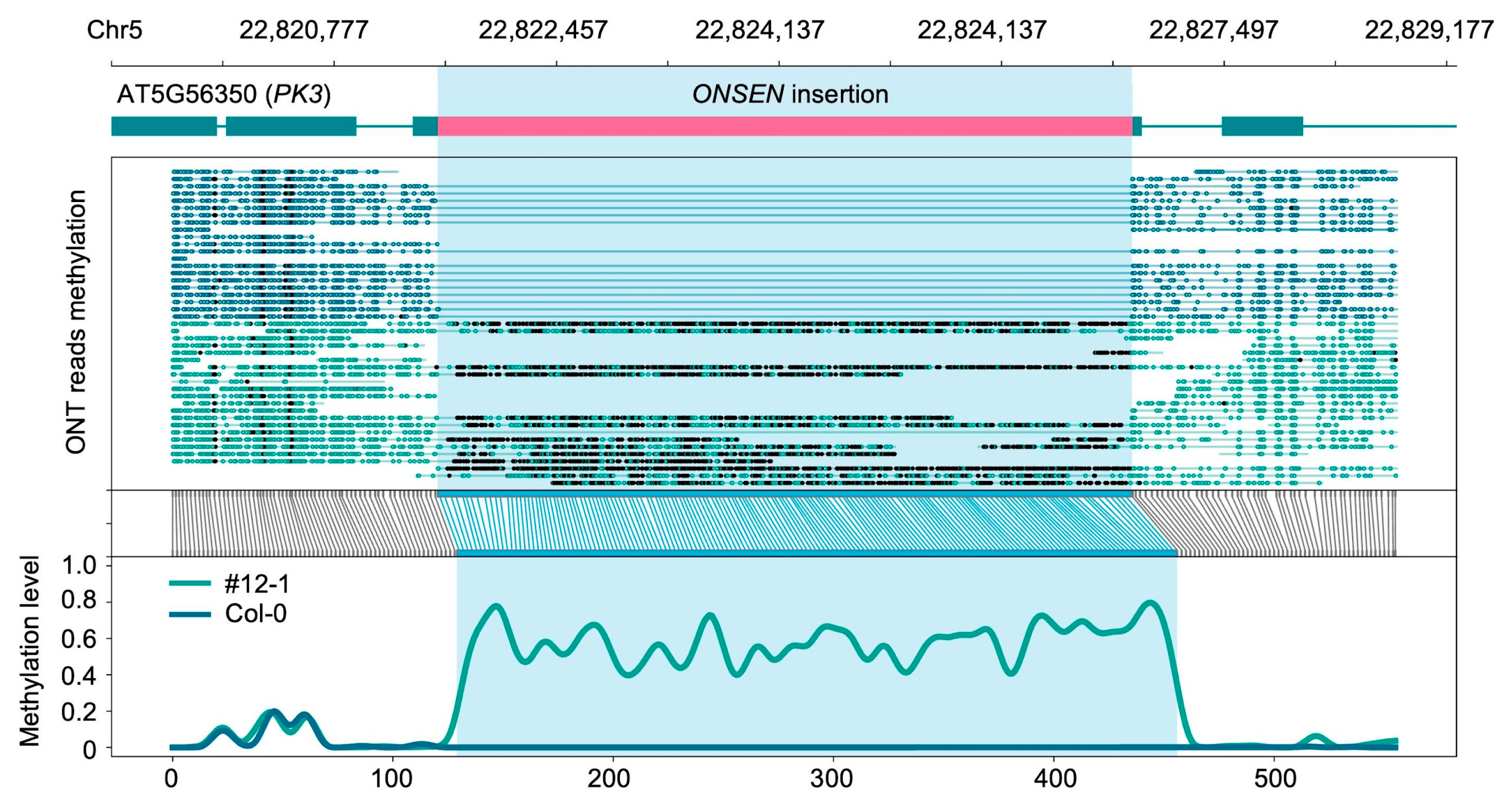Click the AT5G56350 (PK3) gene label

pos(224,94)
